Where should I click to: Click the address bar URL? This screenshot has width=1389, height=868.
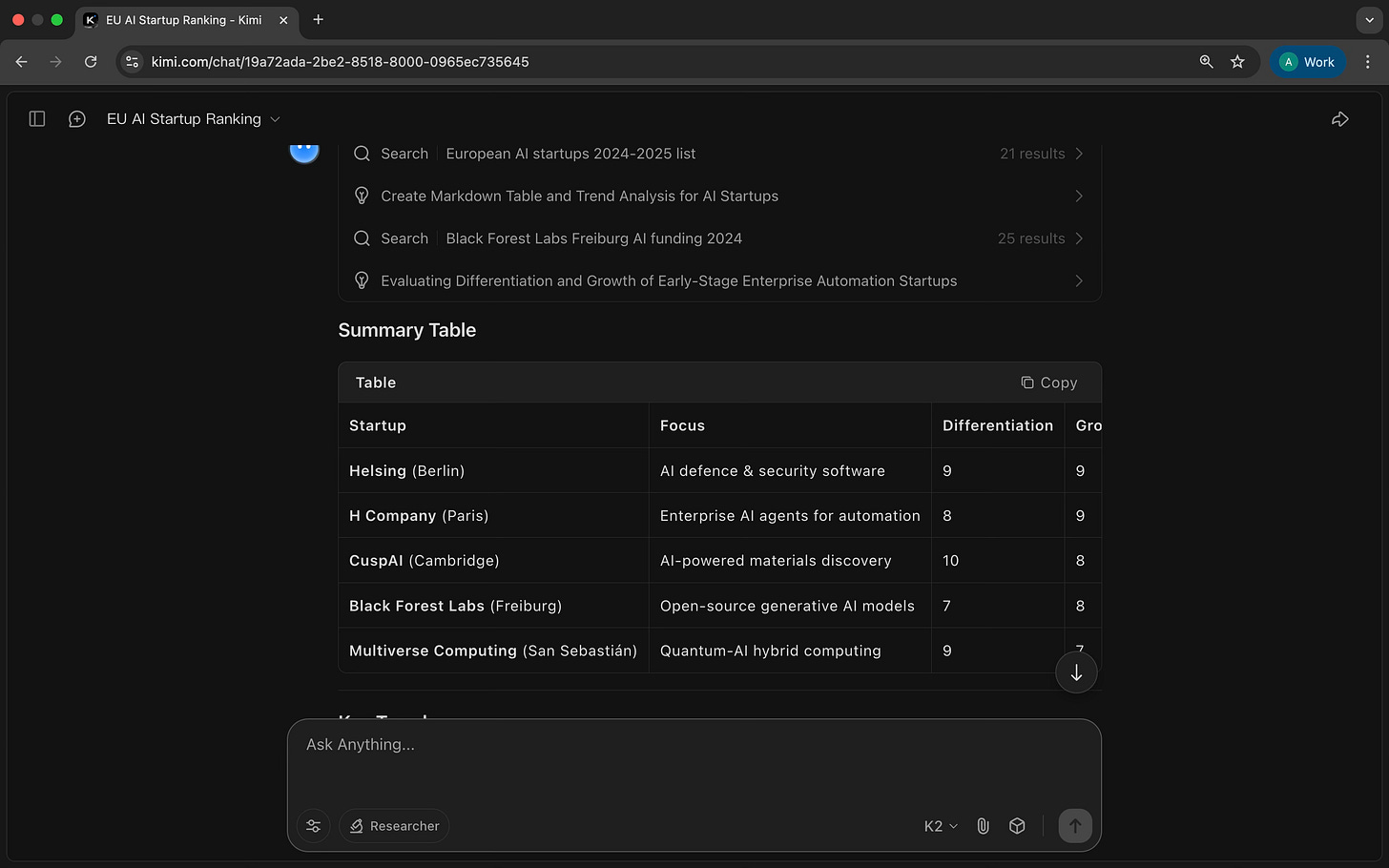coord(340,62)
